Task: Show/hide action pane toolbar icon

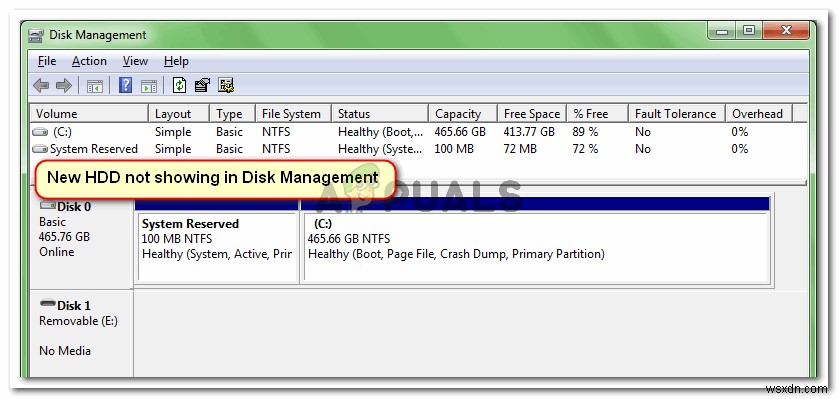Action: pyautogui.click(x=149, y=86)
